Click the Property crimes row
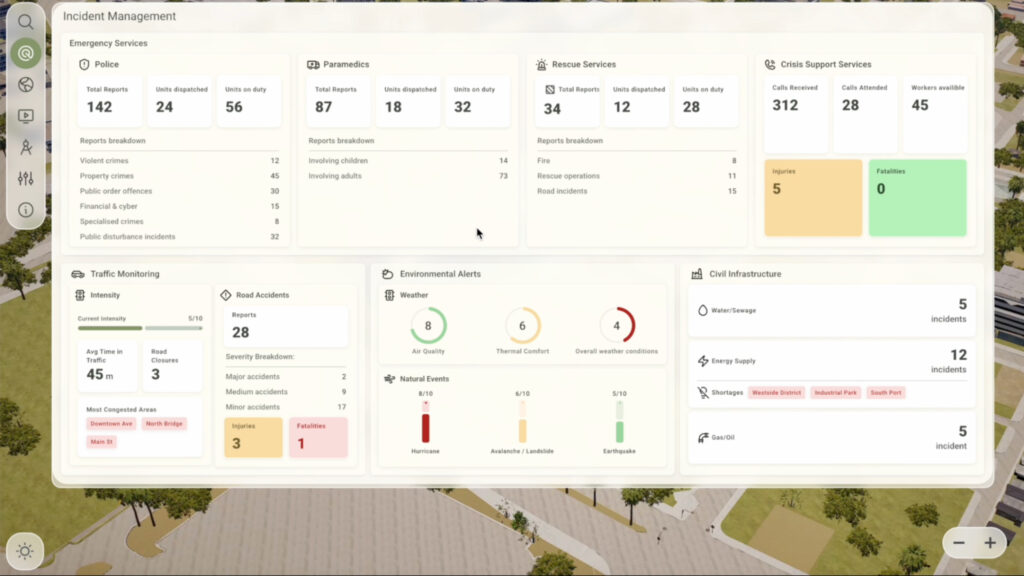The height and width of the screenshot is (576, 1024). [179, 176]
